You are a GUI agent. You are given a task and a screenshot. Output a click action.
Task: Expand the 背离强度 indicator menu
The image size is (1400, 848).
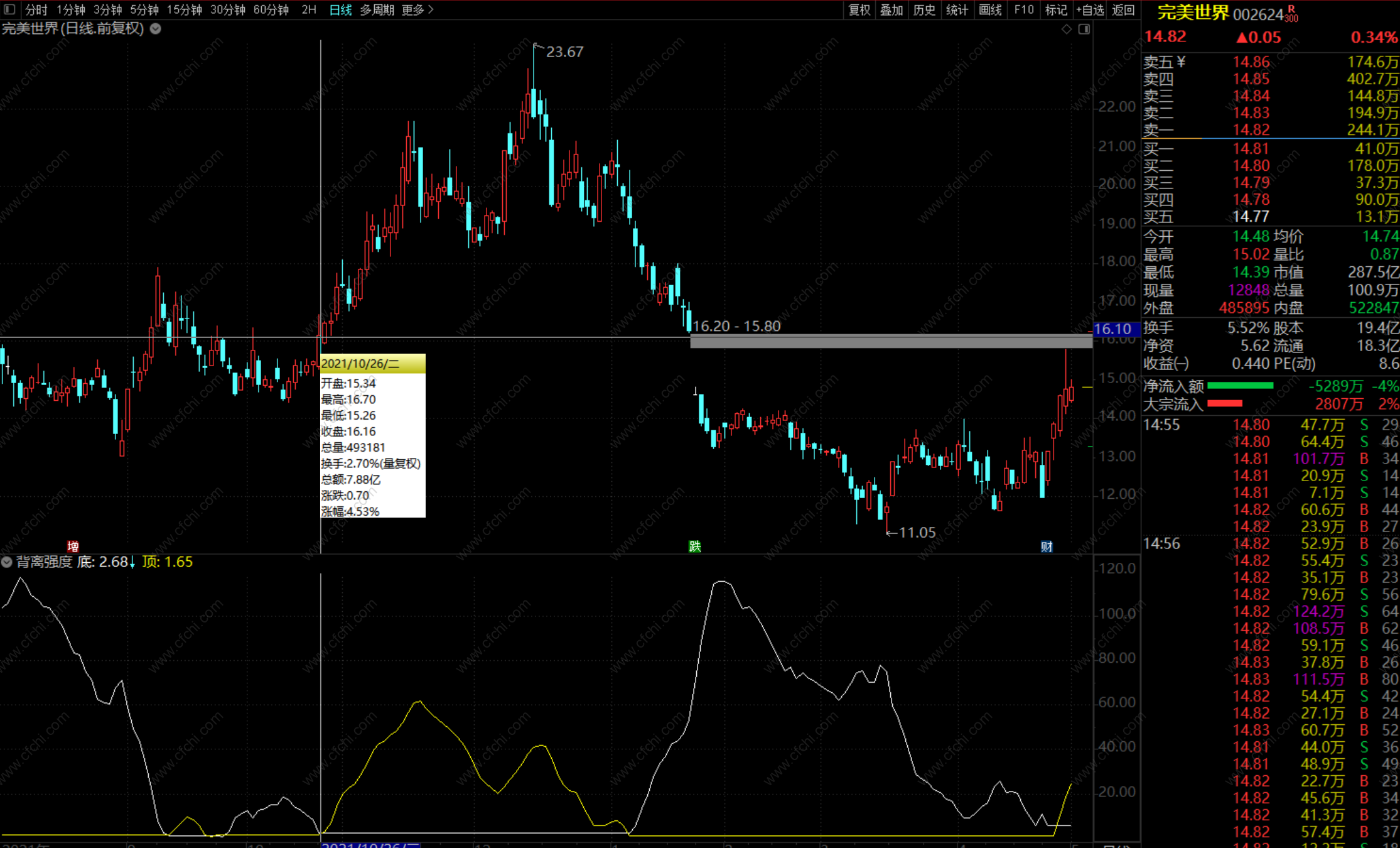[x=7, y=562]
